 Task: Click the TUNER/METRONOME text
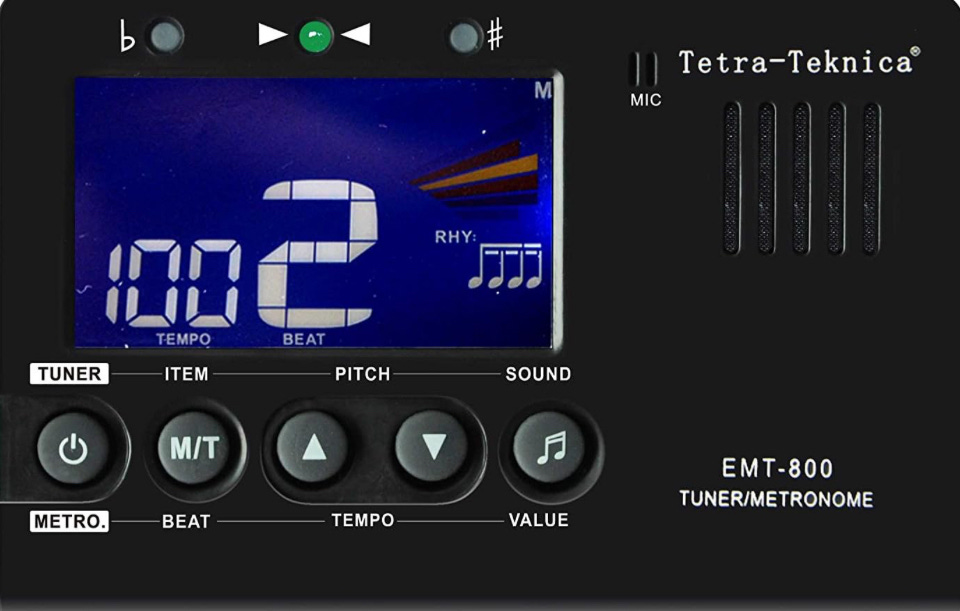click(776, 499)
